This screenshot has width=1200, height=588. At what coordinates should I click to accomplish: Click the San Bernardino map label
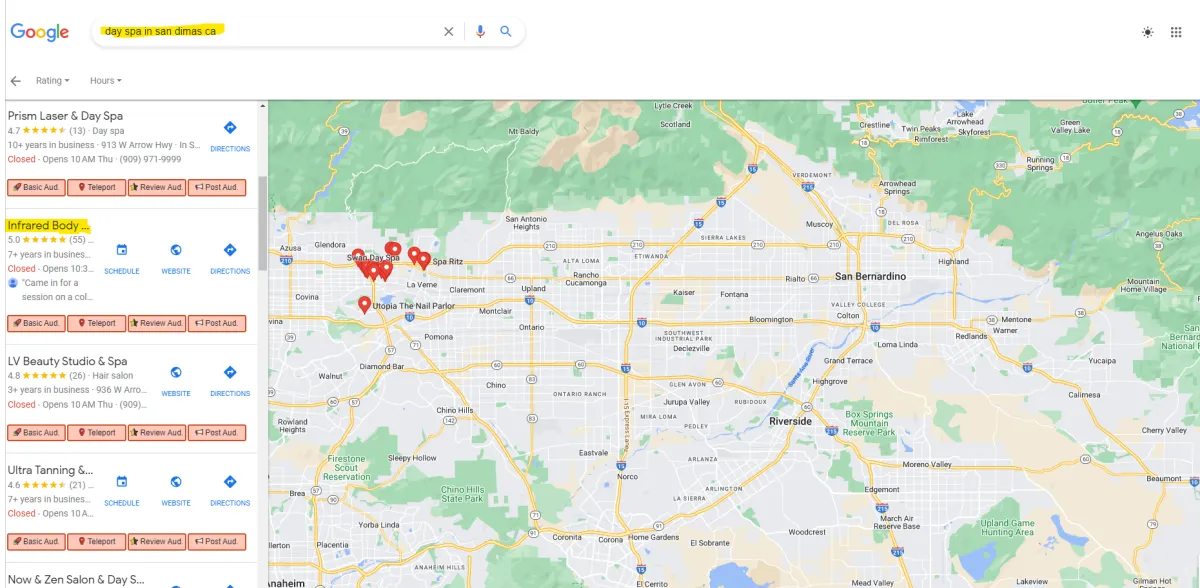[x=870, y=276]
